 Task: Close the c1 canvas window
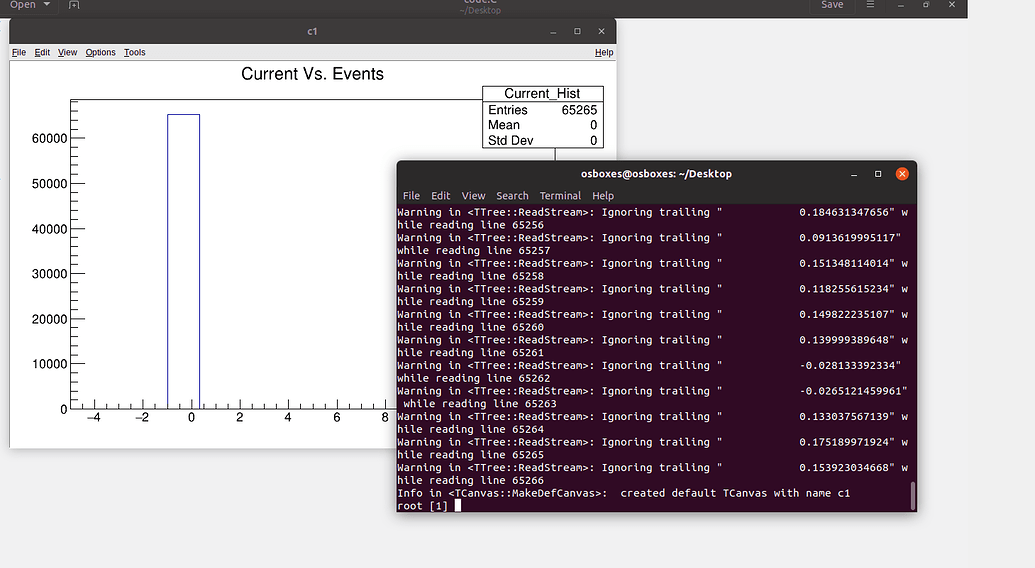click(601, 32)
